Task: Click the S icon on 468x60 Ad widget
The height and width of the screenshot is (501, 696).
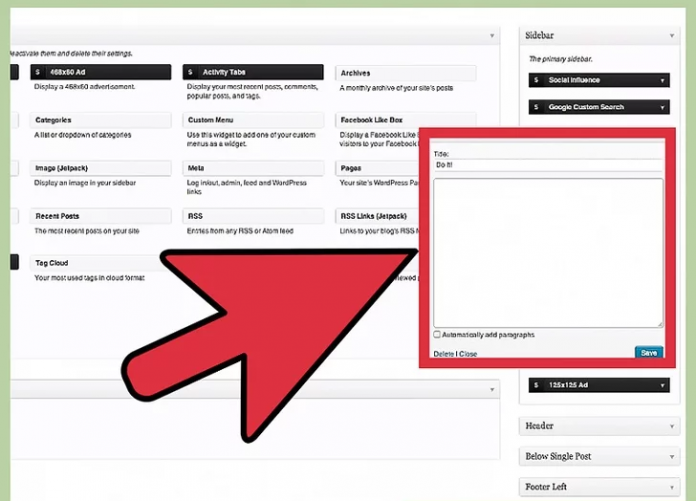Action: [x=37, y=73]
